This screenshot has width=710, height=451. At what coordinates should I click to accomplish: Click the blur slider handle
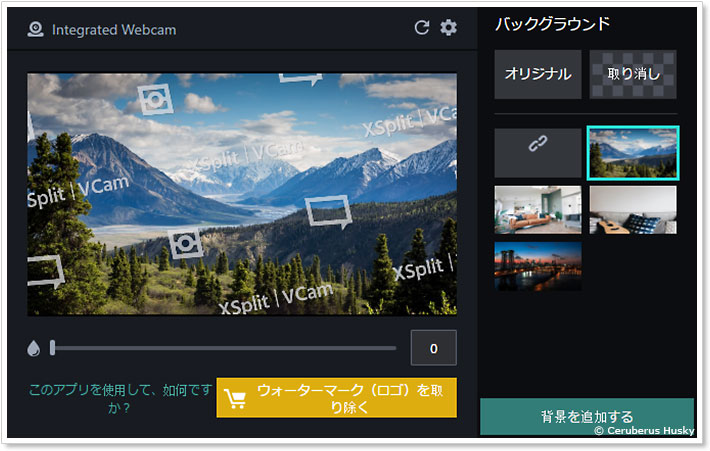53,348
